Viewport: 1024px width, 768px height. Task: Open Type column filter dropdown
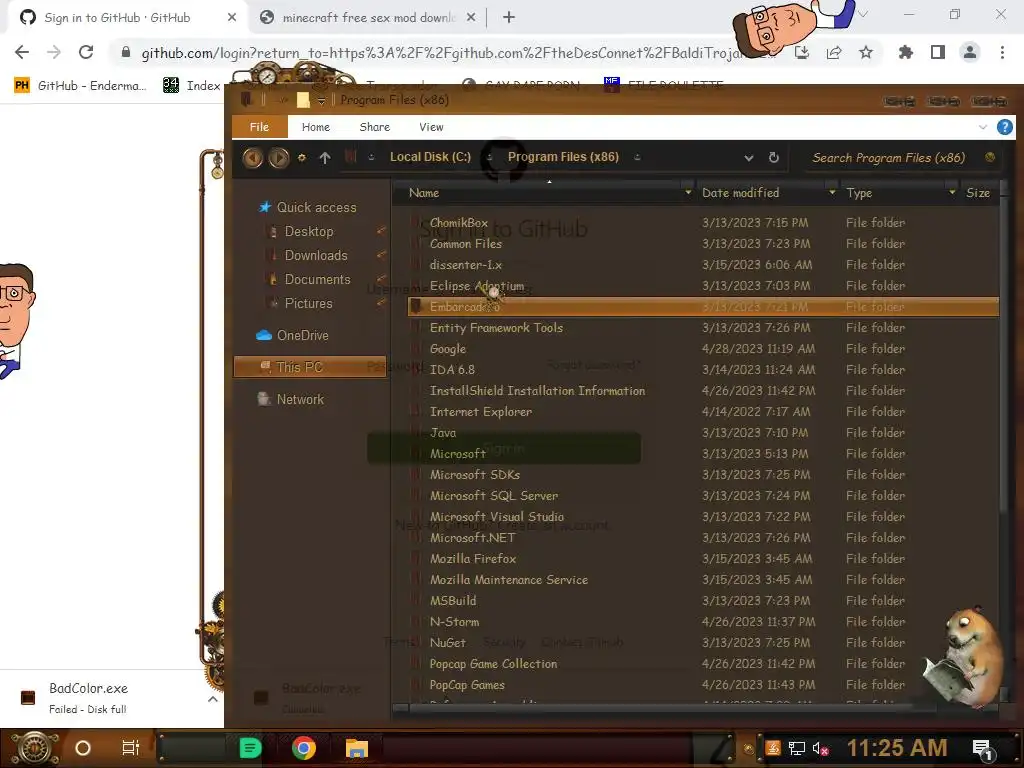[x=952, y=193]
